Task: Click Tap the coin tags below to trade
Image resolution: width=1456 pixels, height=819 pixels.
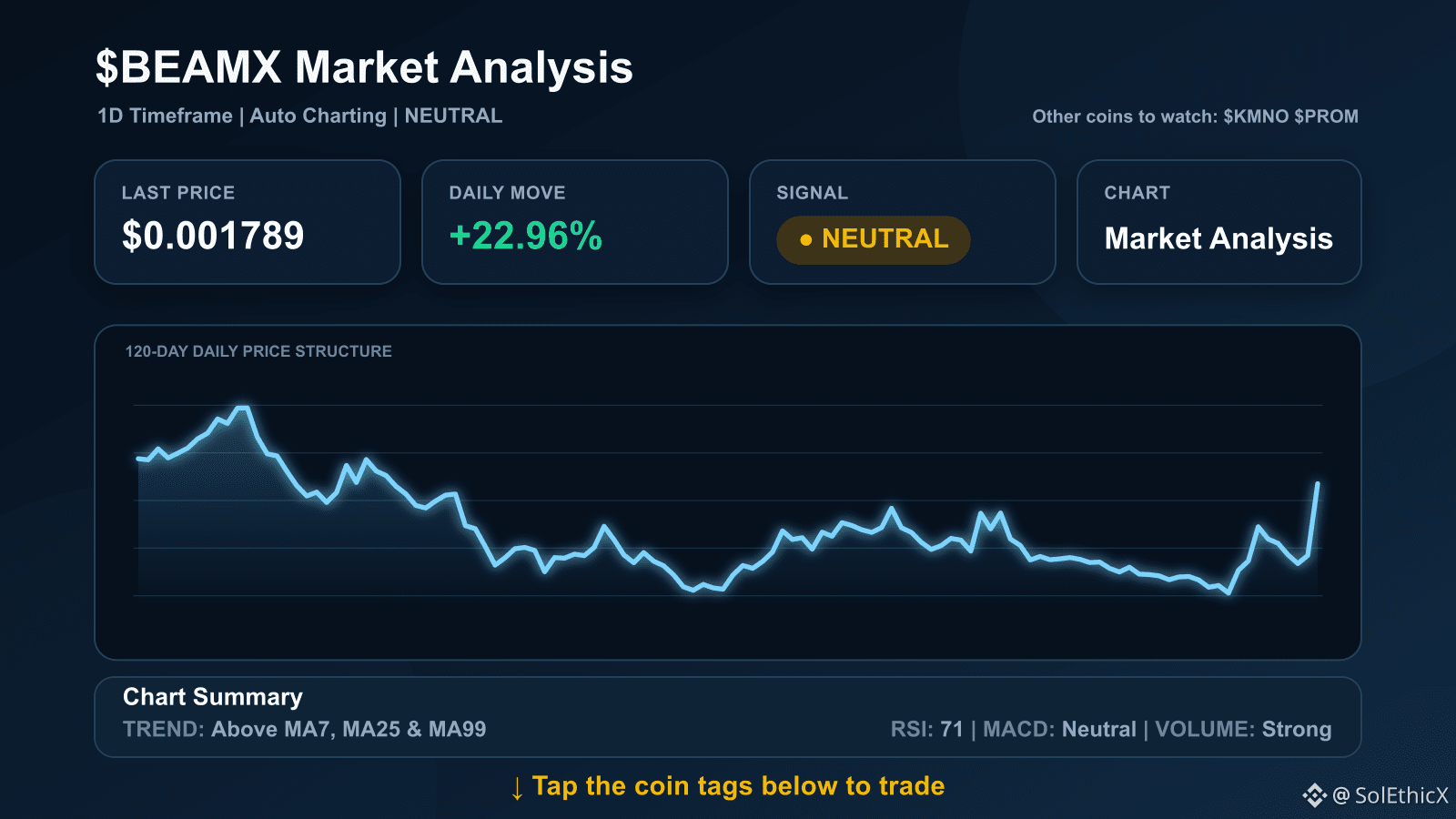Action: 738,786
